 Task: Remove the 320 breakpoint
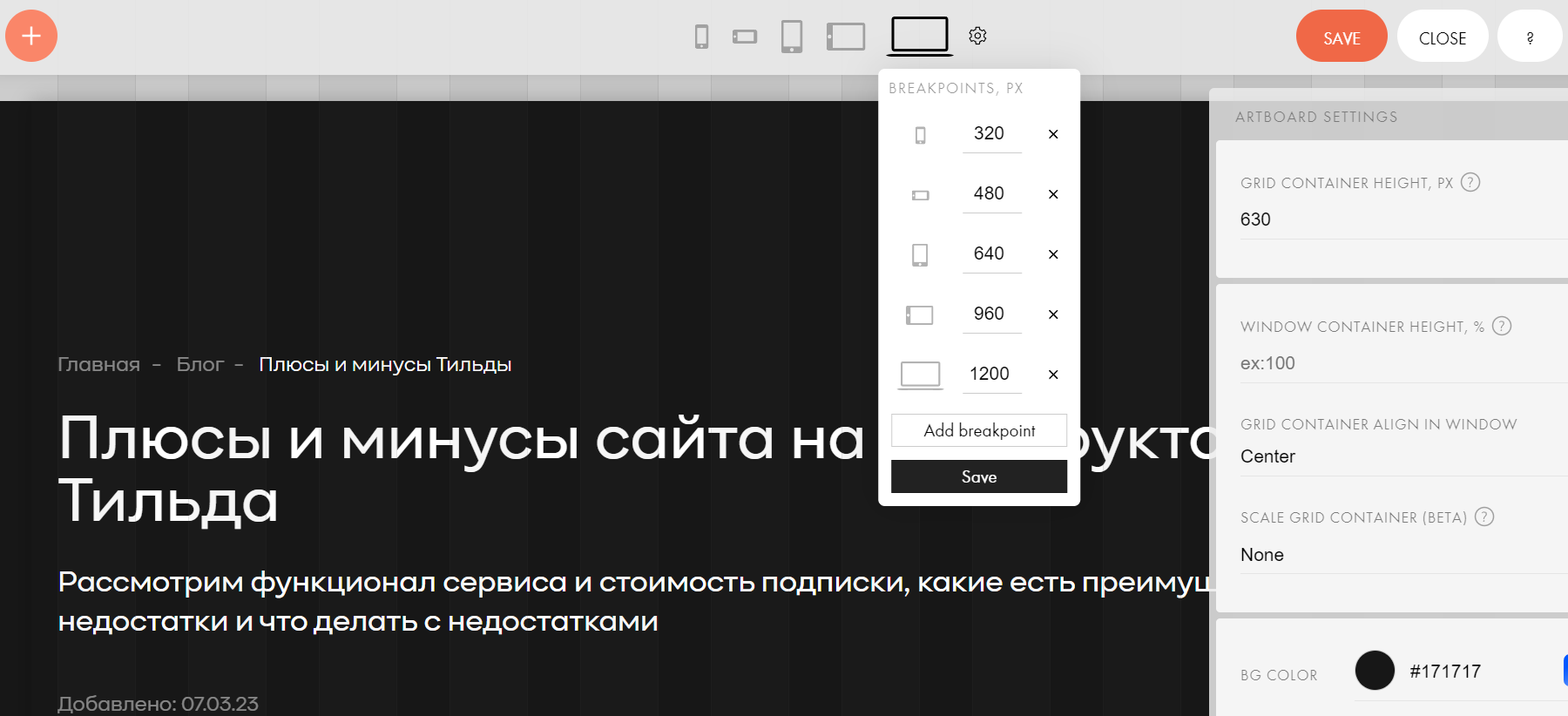pyautogui.click(x=1053, y=134)
